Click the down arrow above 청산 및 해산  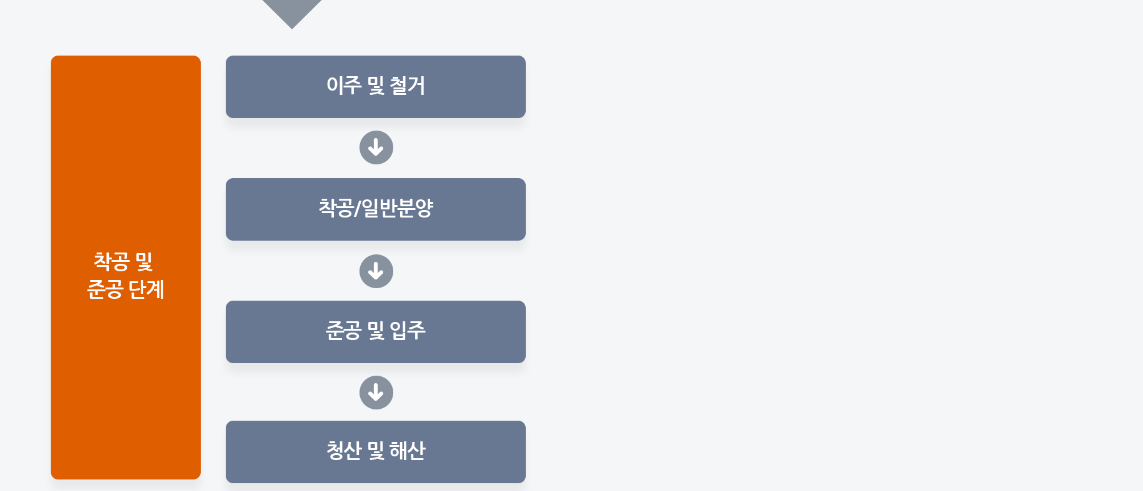(x=376, y=393)
